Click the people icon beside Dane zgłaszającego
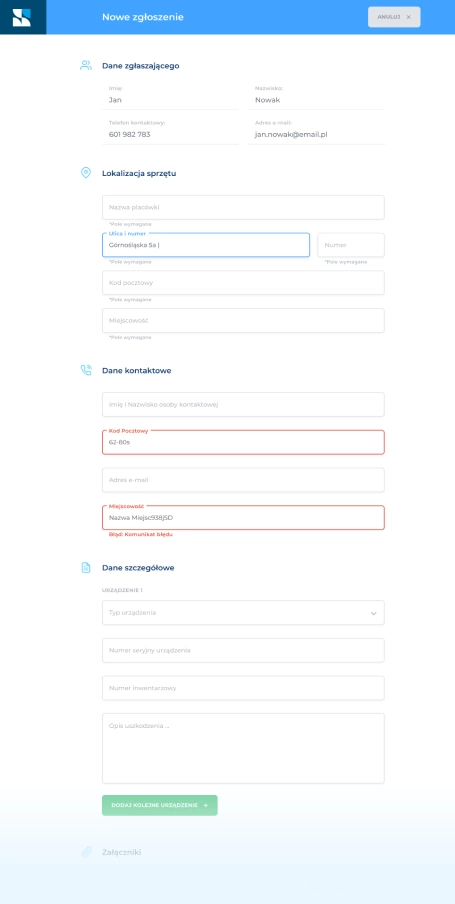This screenshot has height=904, width=455. 86,65
